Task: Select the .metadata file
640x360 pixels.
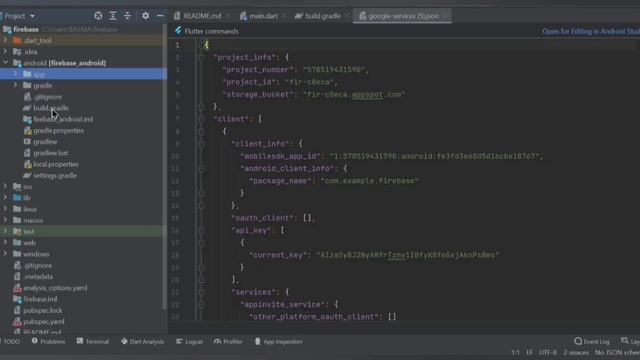Action: (x=38, y=276)
